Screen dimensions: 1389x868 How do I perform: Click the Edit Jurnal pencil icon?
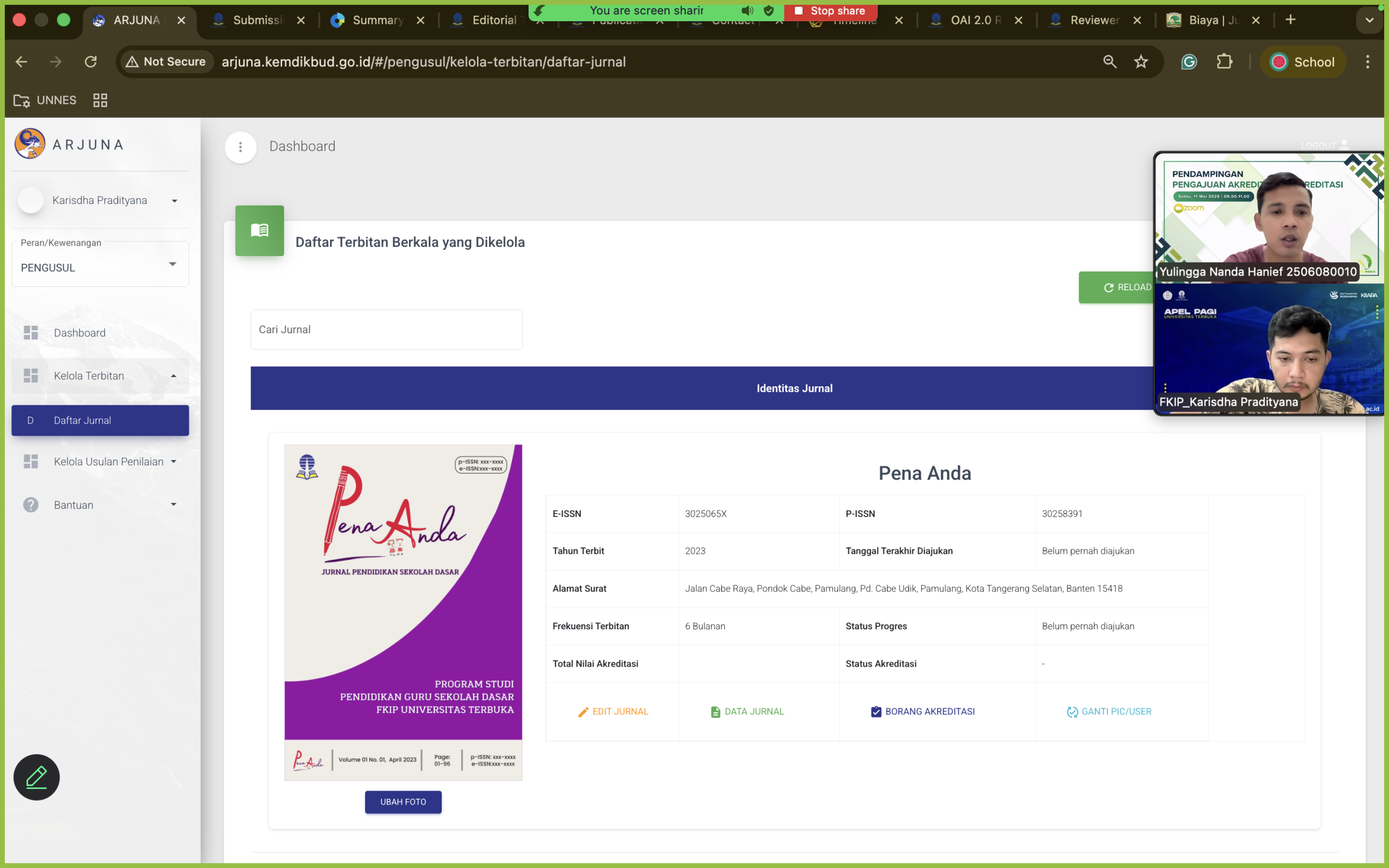click(583, 711)
